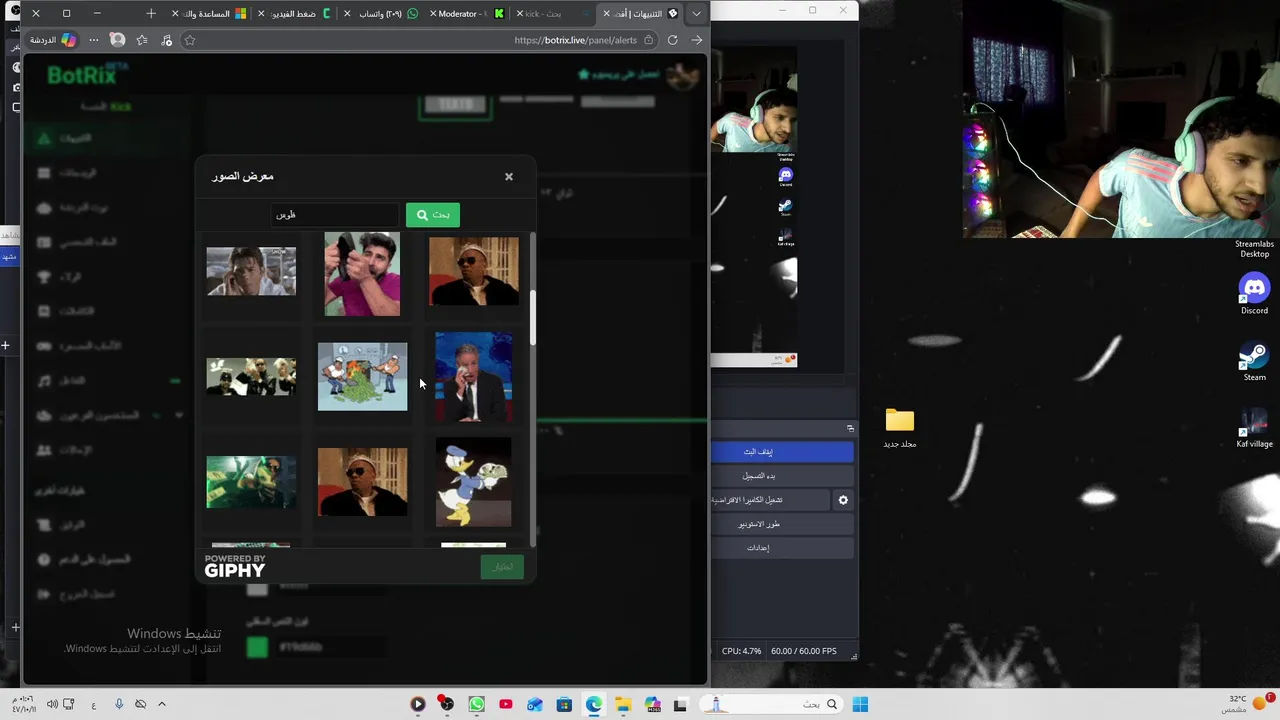
Task: Select the new folder on desktop
Action: 900,428
